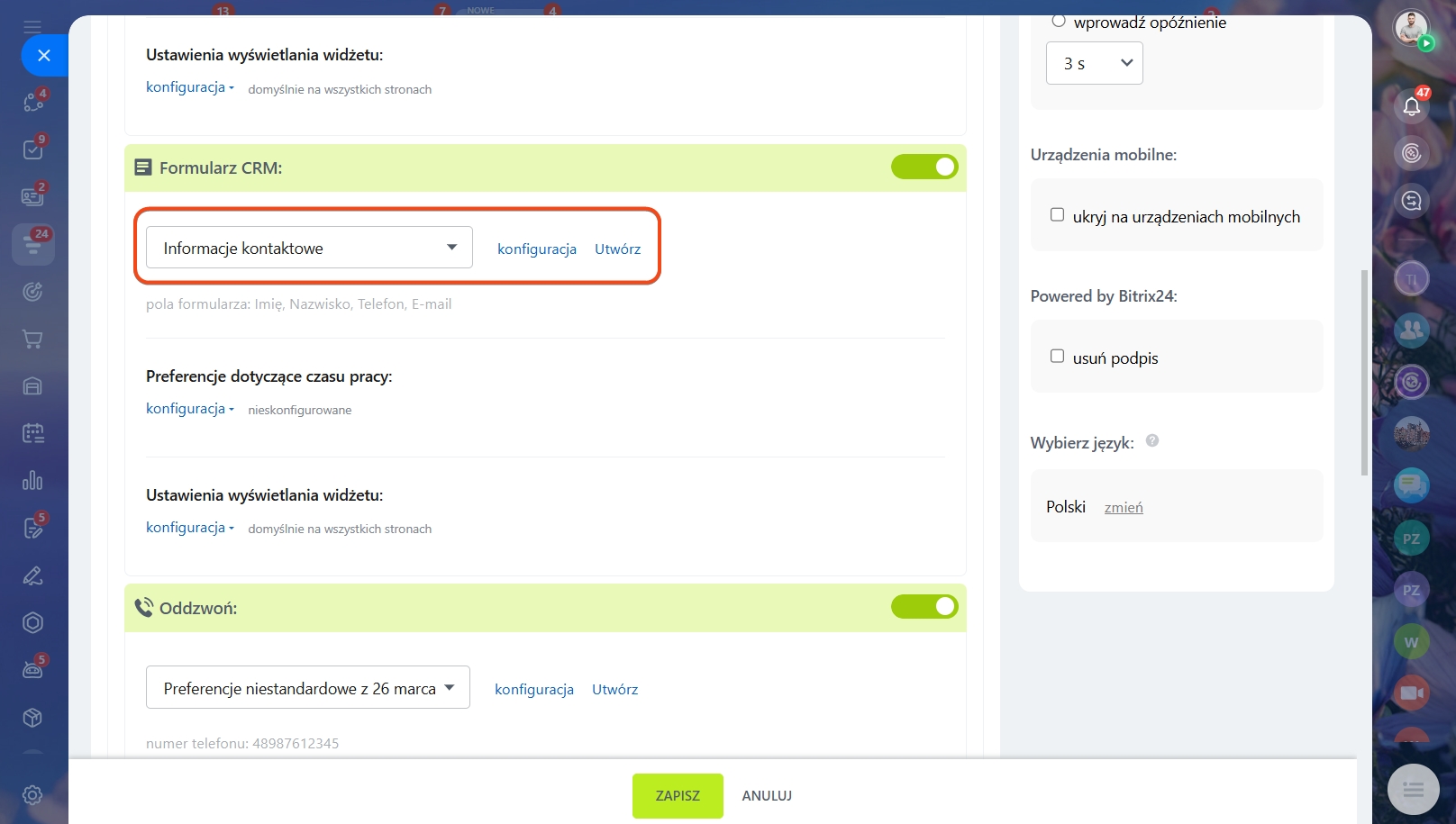Open the warehouse store icon in sidebar
Viewport: 1456px width, 824px height.
coord(33,386)
